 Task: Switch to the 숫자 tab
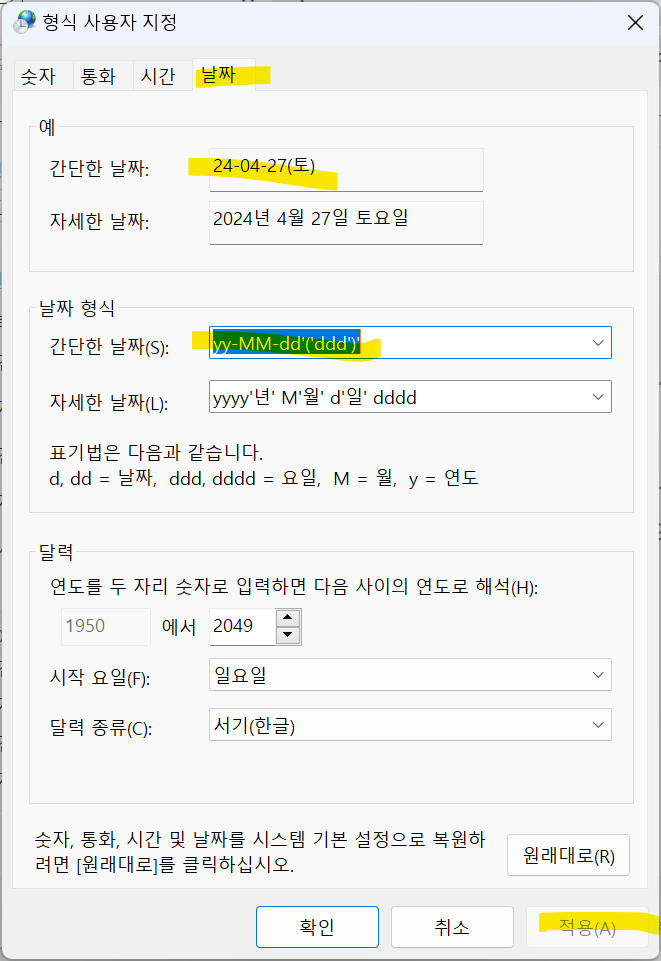pyautogui.click(x=43, y=76)
